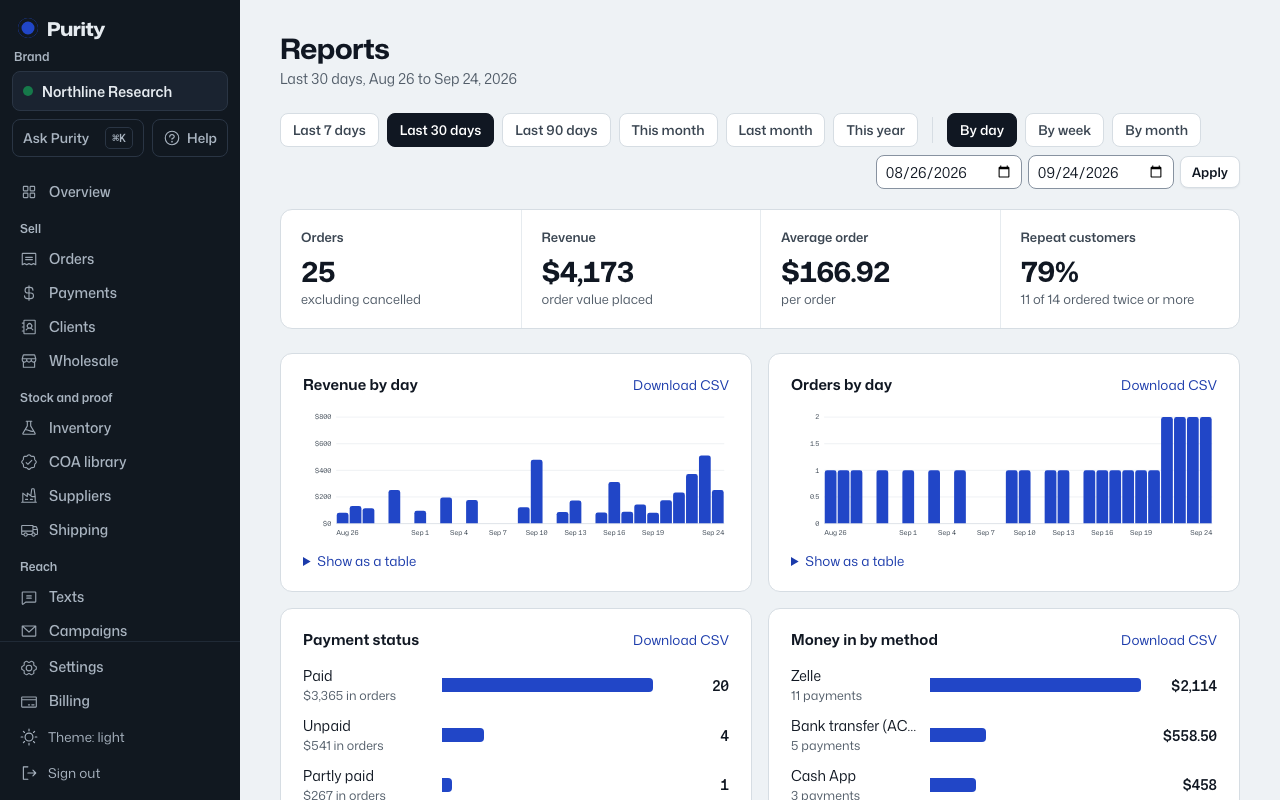Screen dimensions: 1280x800
Task: Click the Paid payment status bar
Action: point(547,685)
